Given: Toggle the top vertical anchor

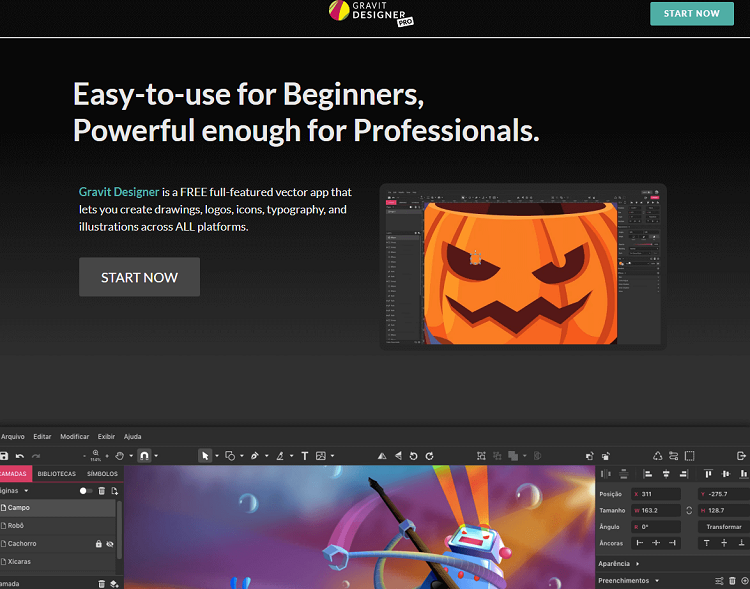Looking at the screenshot, I should (x=706, y=543).
